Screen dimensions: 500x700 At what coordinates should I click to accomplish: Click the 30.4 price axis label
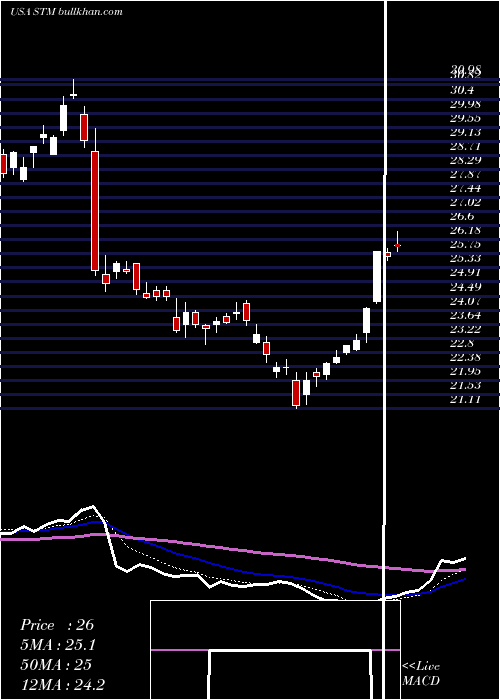click(462, 91)
